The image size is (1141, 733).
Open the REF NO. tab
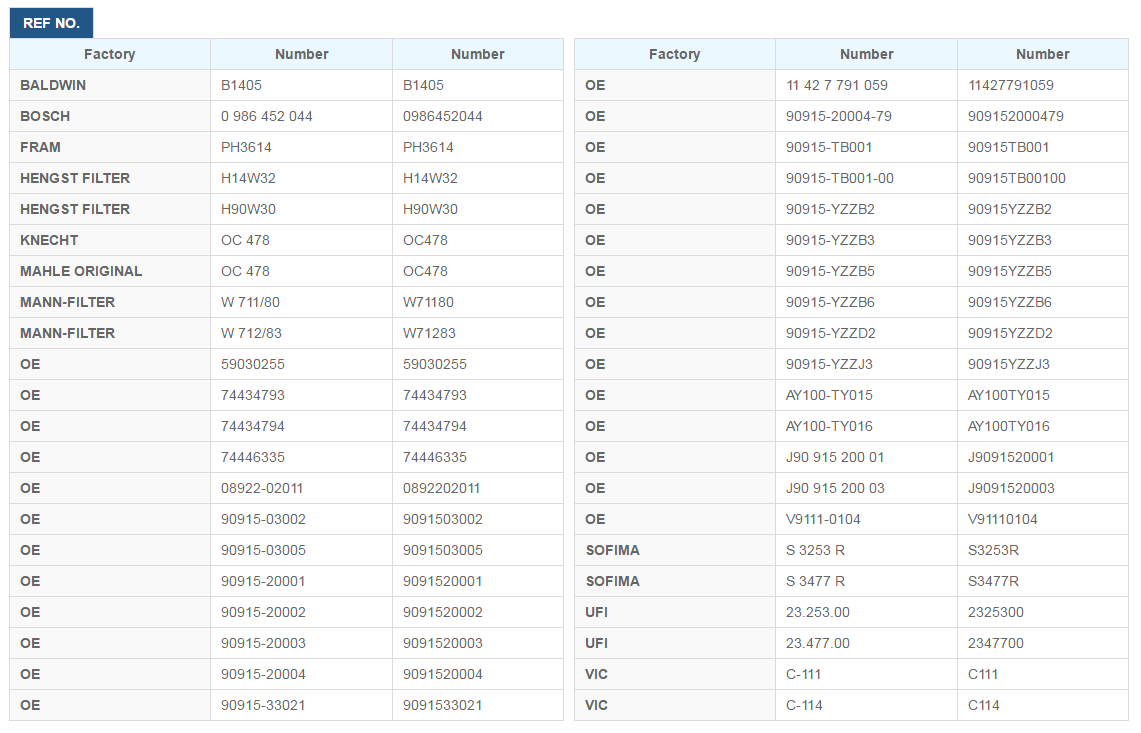(51, 23)
